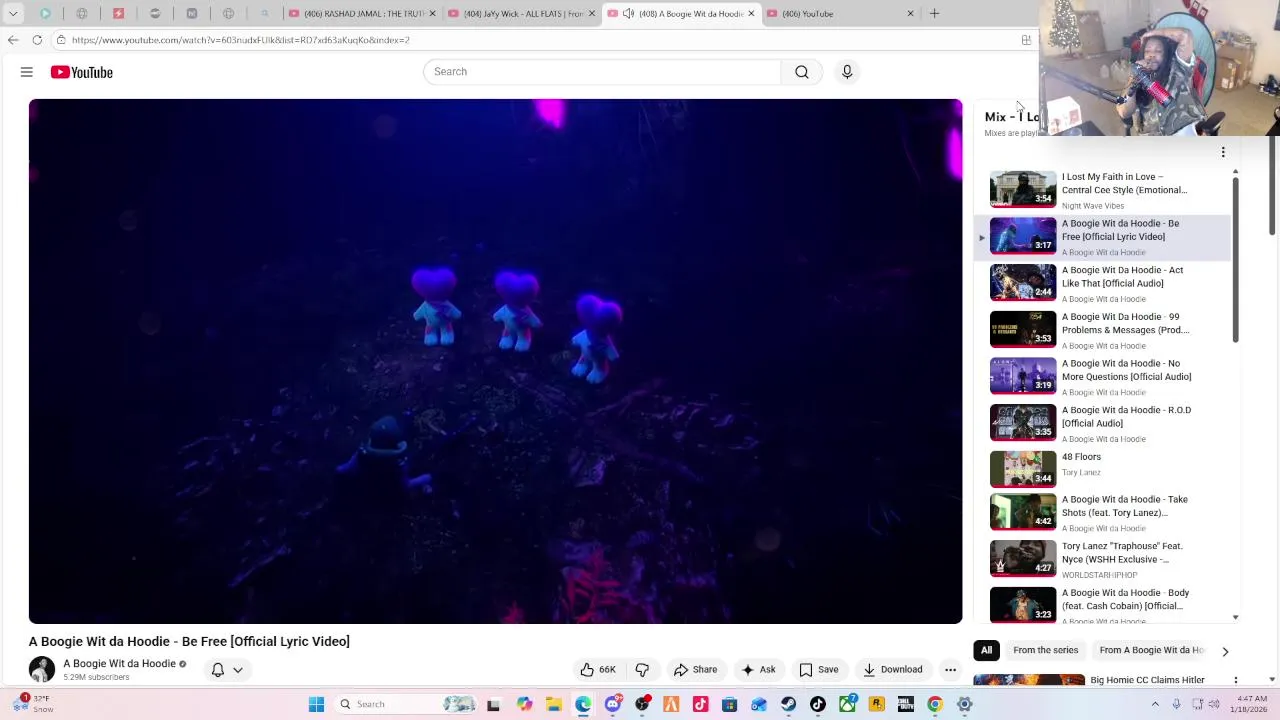Open File Explorer from the taskbar
Viewport: 1280px width, 720px height.
click(553, 704)
